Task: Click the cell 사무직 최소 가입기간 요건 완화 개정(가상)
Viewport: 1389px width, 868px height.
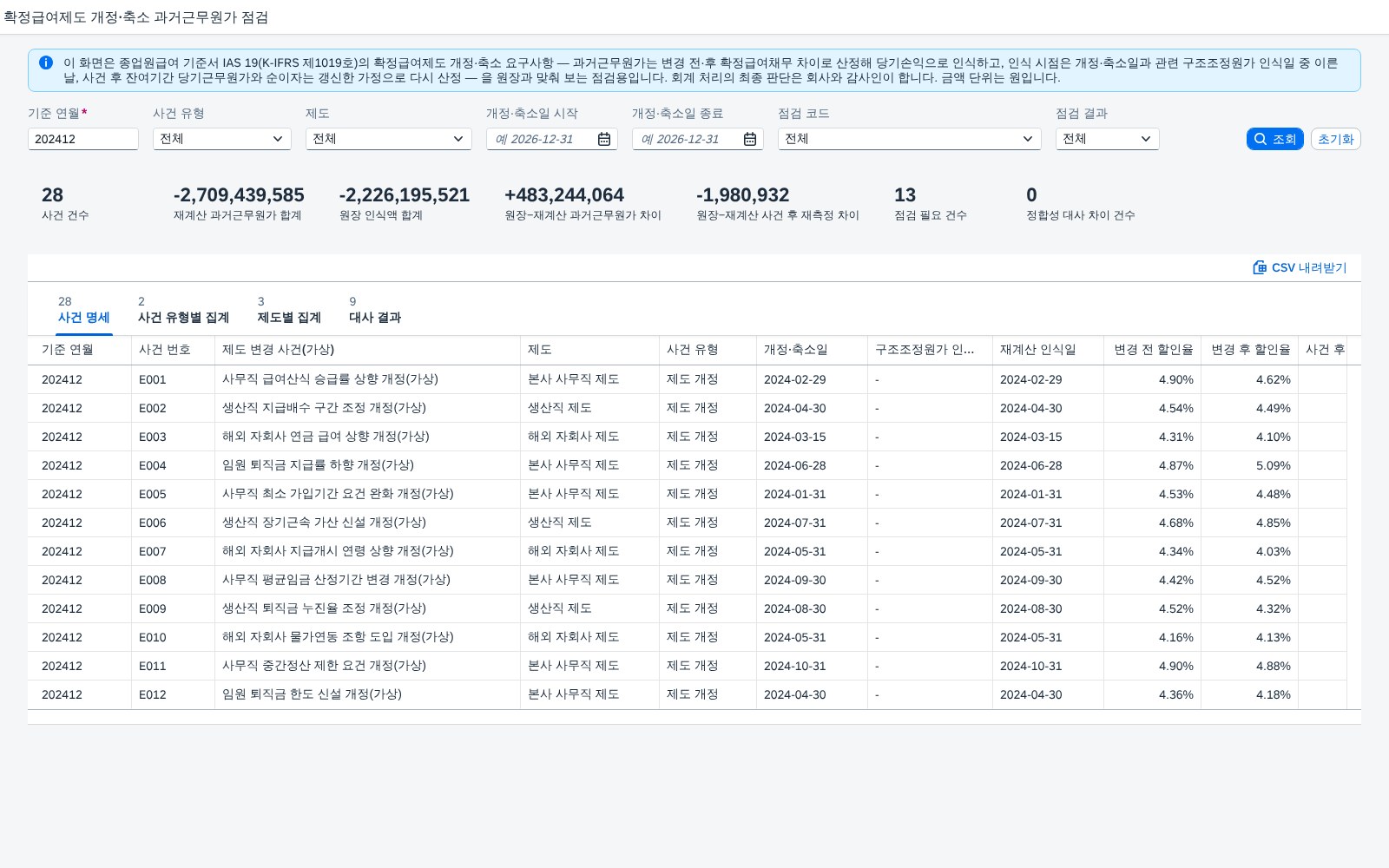Action: tap(367, 494)
